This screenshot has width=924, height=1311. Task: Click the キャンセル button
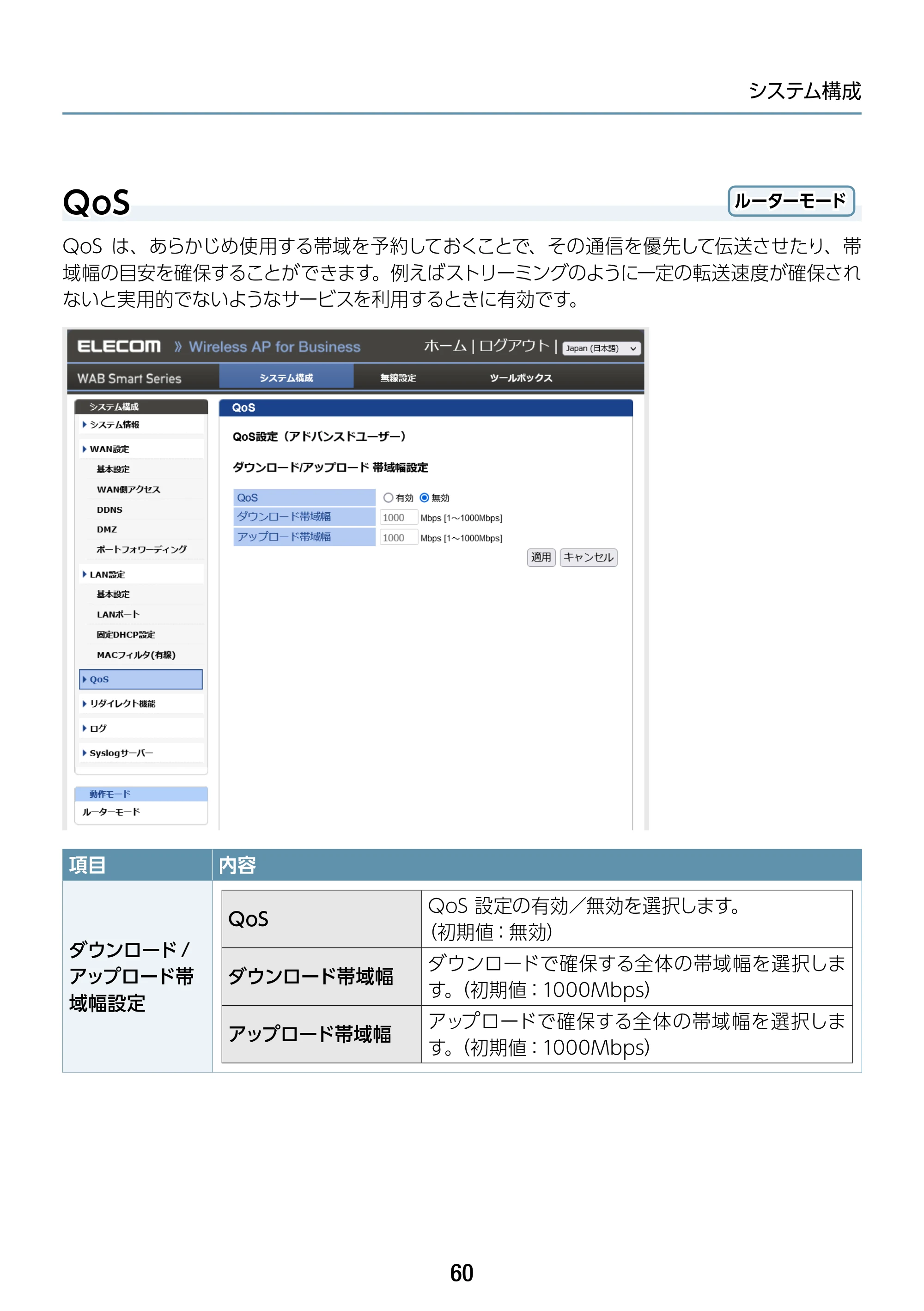[588, 557]
